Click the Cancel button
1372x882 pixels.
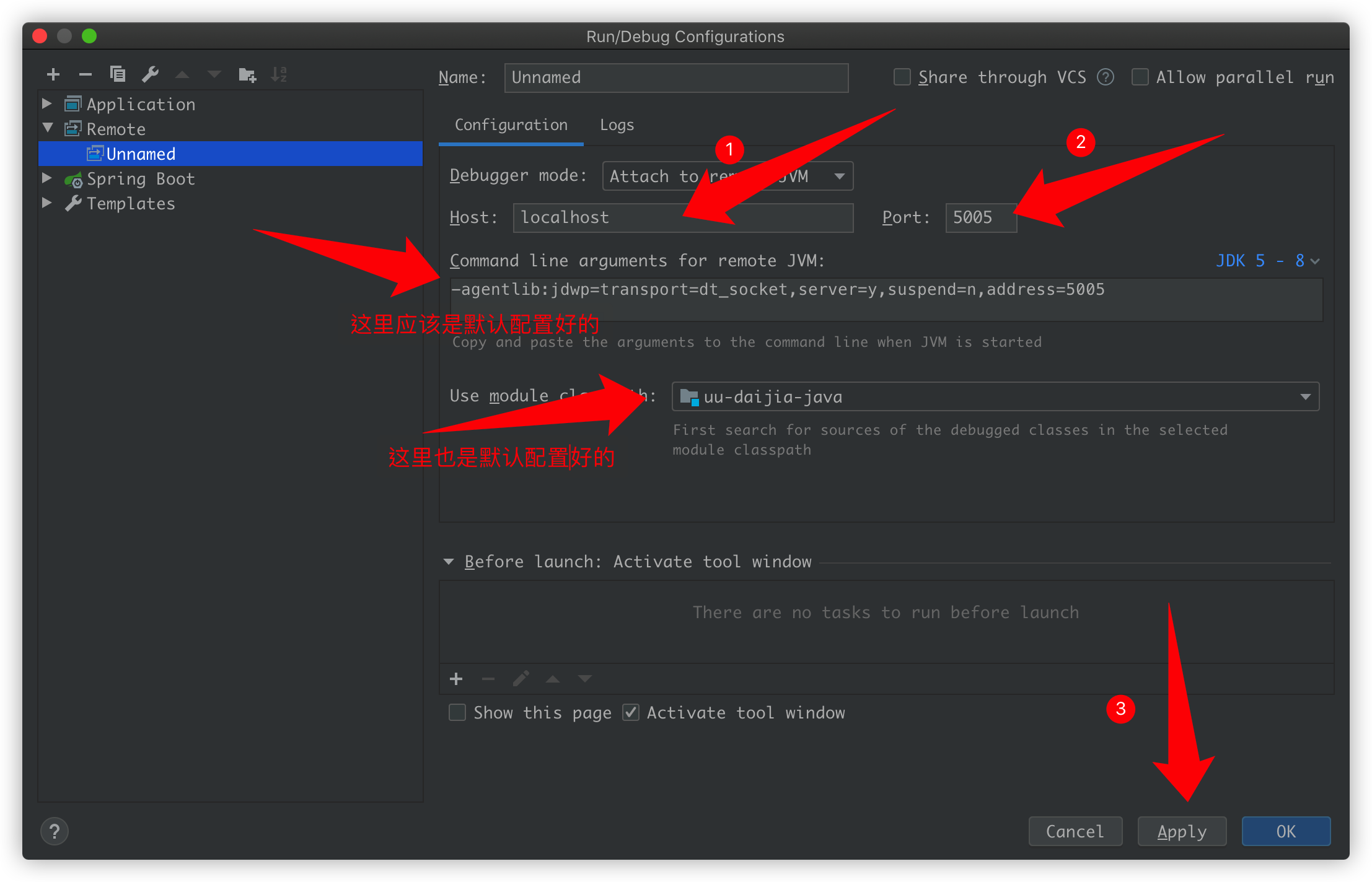coord(1075,831)
